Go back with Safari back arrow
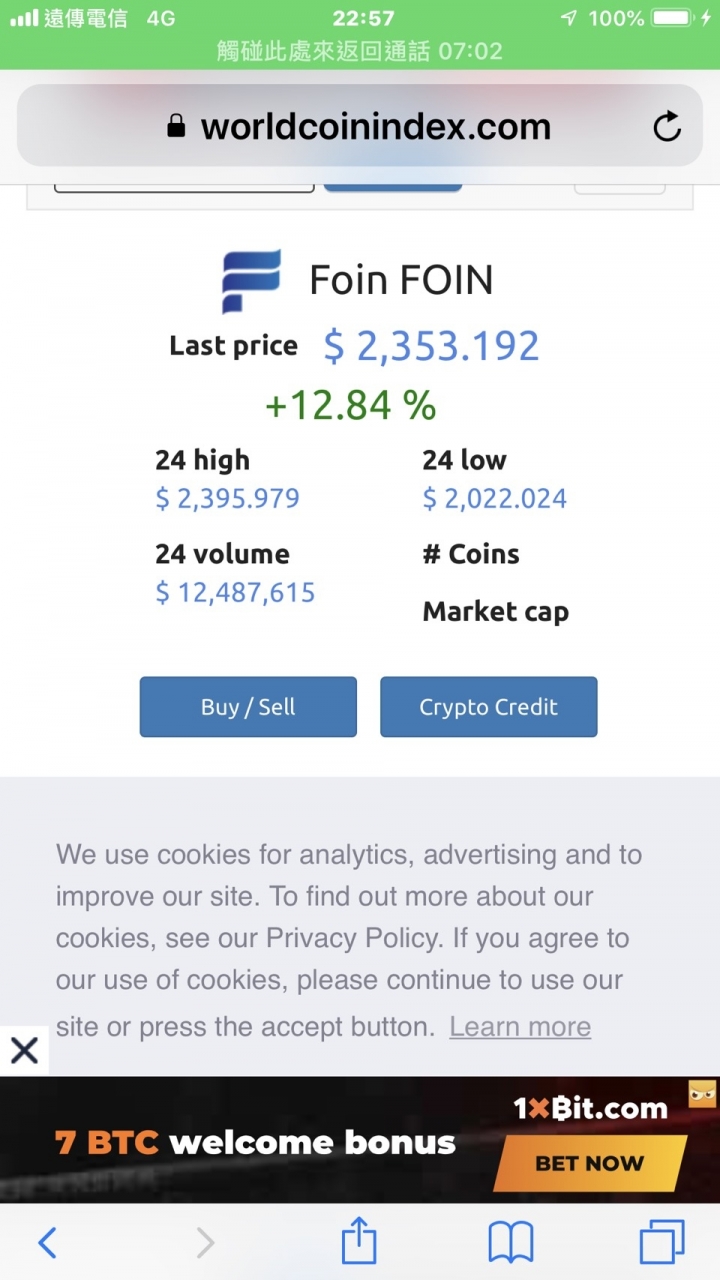 click(47, 1243)
